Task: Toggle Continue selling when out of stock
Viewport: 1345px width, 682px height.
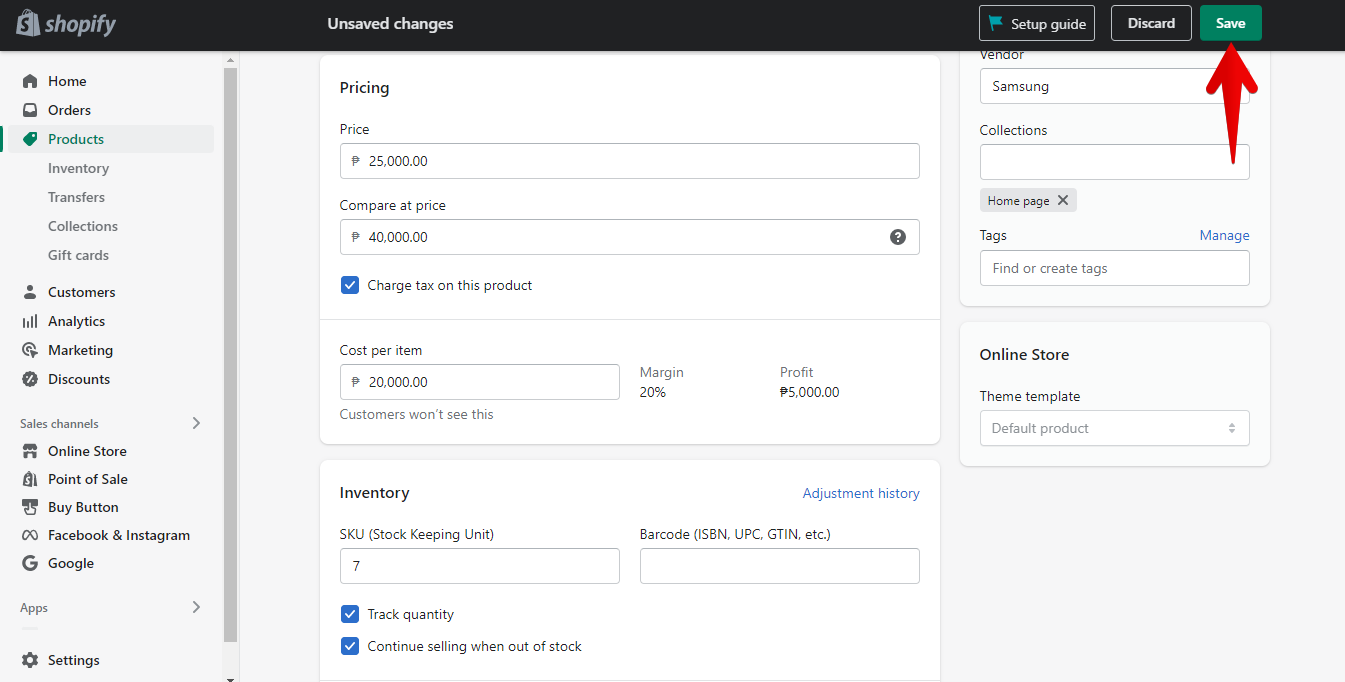Action: [x=350, y=646]
